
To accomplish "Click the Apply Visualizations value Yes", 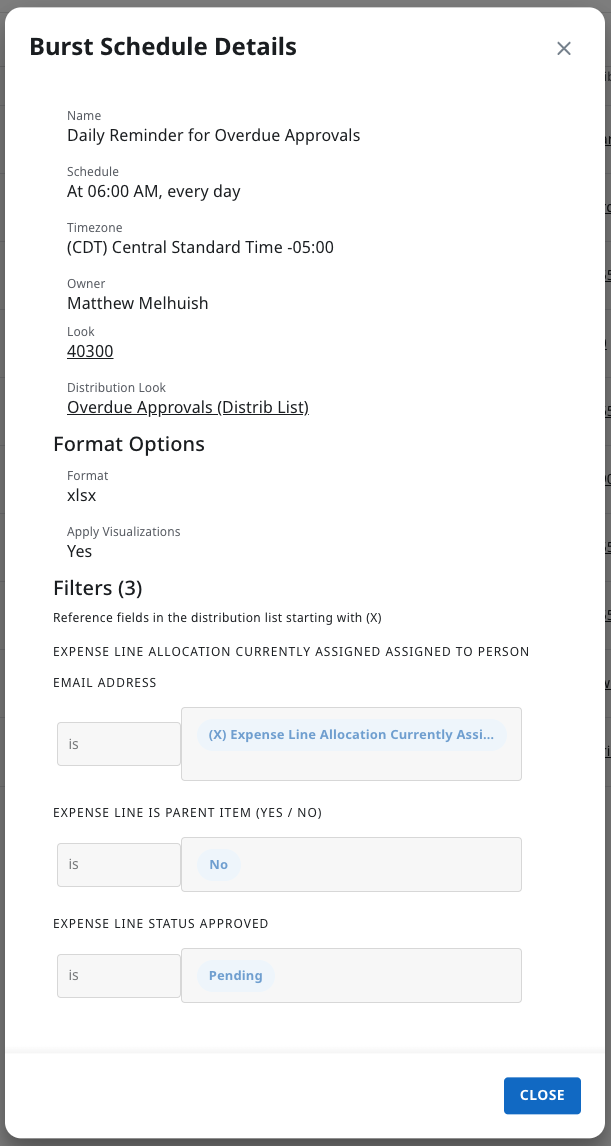I will coord(79,551).
